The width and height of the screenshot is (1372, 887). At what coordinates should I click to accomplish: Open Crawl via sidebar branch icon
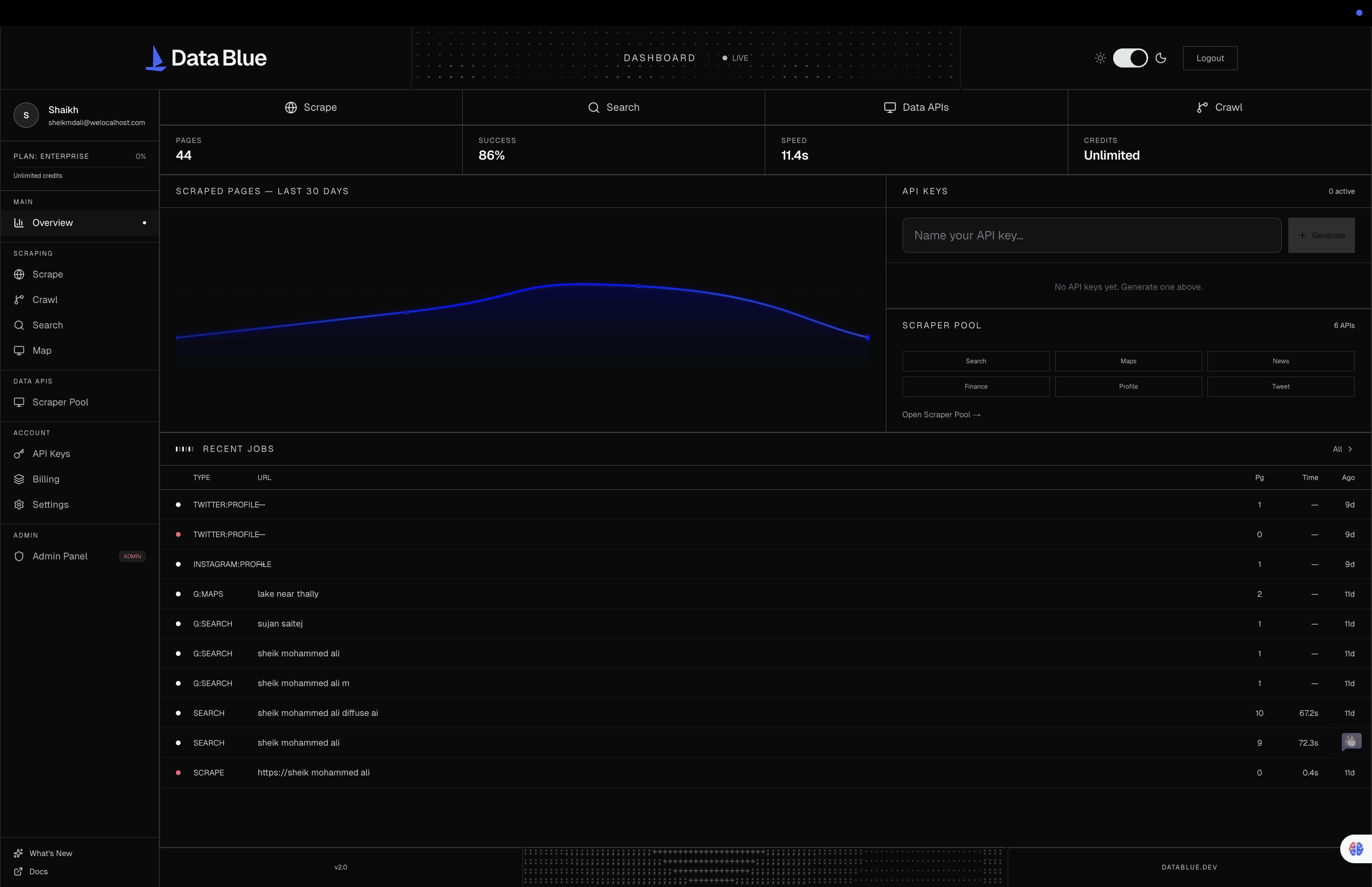click(19, 299)
